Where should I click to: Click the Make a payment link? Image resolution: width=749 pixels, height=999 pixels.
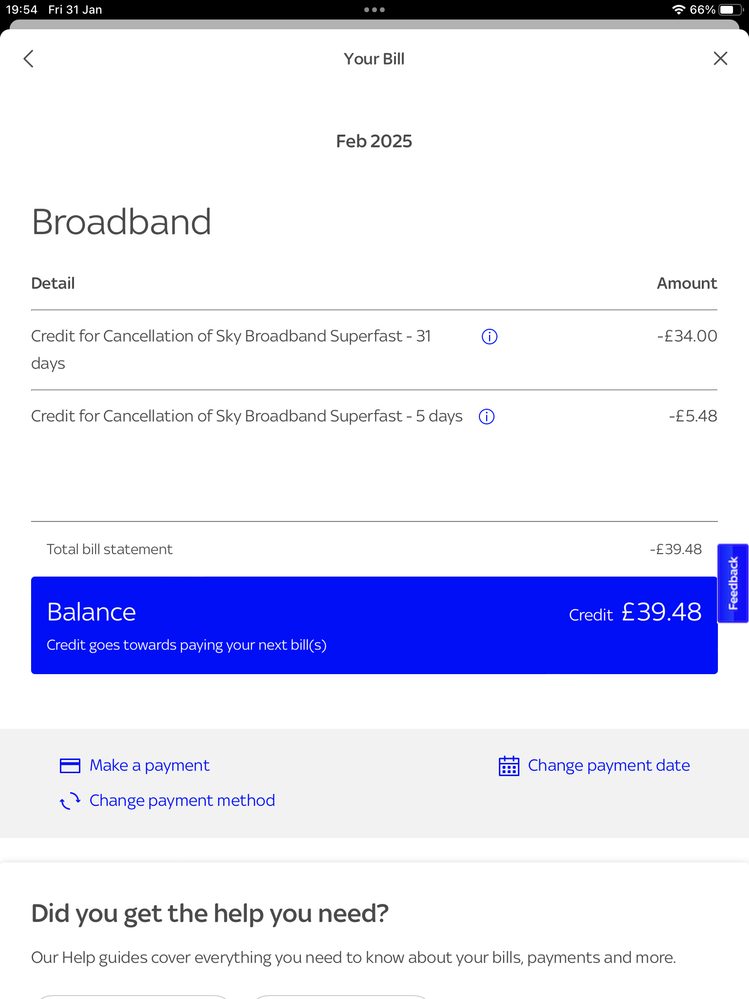click(149, 765)
